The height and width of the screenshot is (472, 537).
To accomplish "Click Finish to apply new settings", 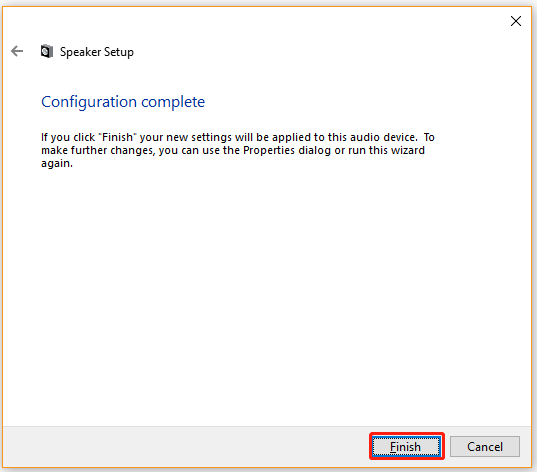I will tap(406, 446).
